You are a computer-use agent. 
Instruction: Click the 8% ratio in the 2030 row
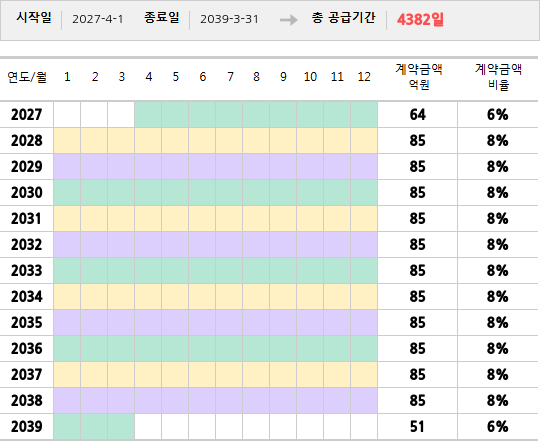click(x=497, y=192)
